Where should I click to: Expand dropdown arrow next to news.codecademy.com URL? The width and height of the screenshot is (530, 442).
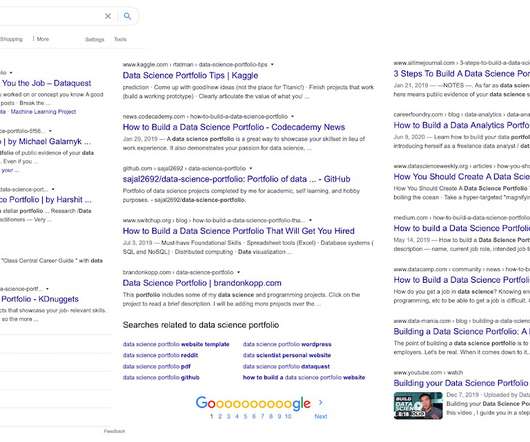pyautogui.click(x=292, y=116)
